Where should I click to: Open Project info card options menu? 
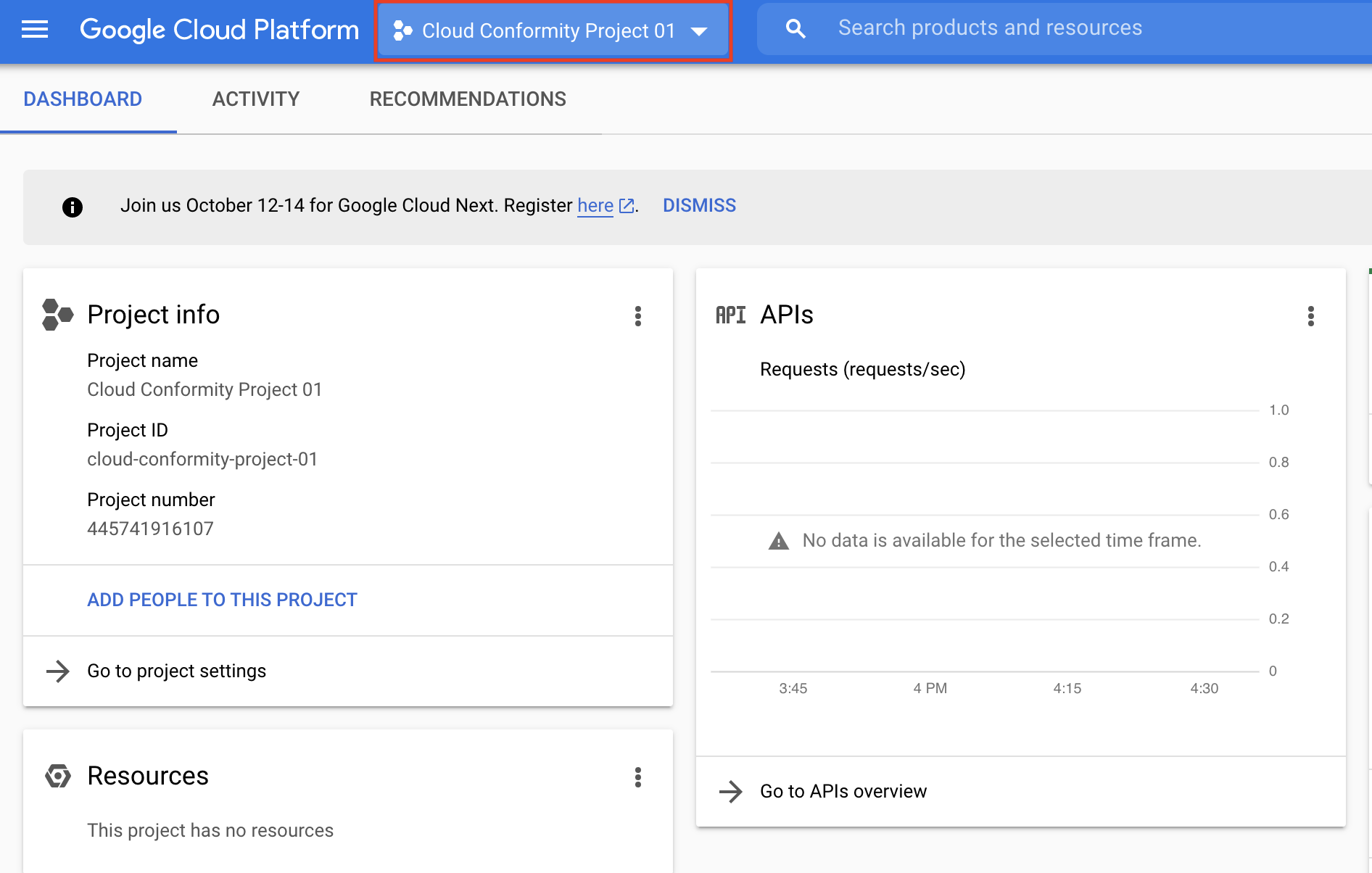coord(638,316)
